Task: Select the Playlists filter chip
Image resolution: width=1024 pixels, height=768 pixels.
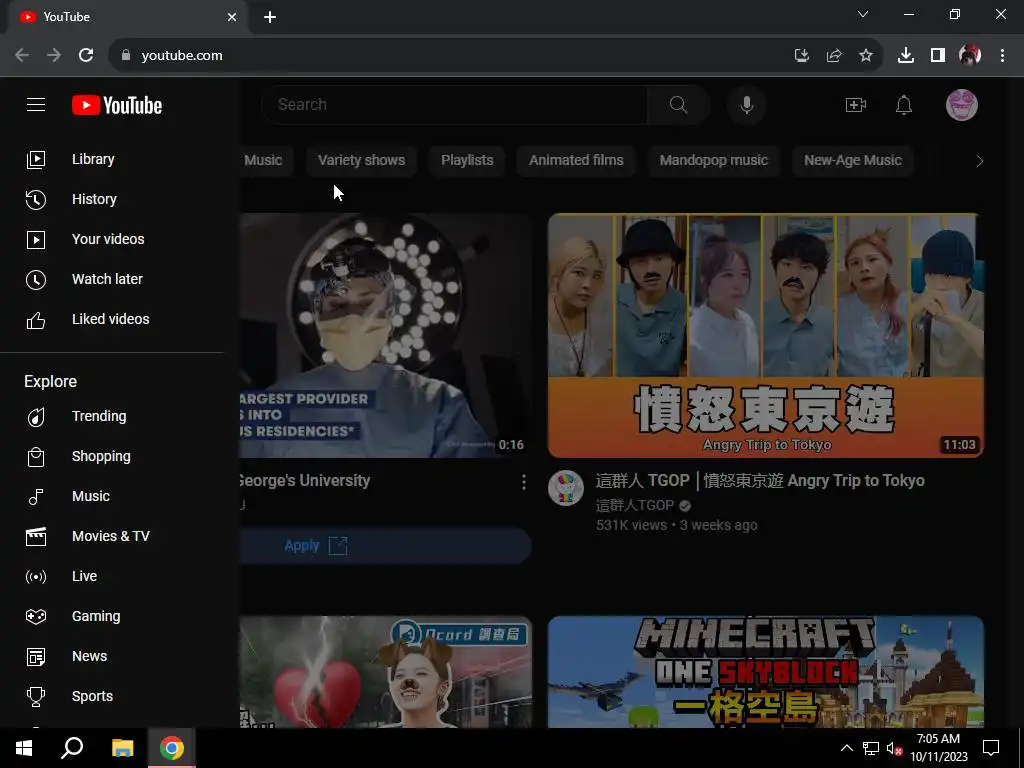Action: (x=467, y=160)
